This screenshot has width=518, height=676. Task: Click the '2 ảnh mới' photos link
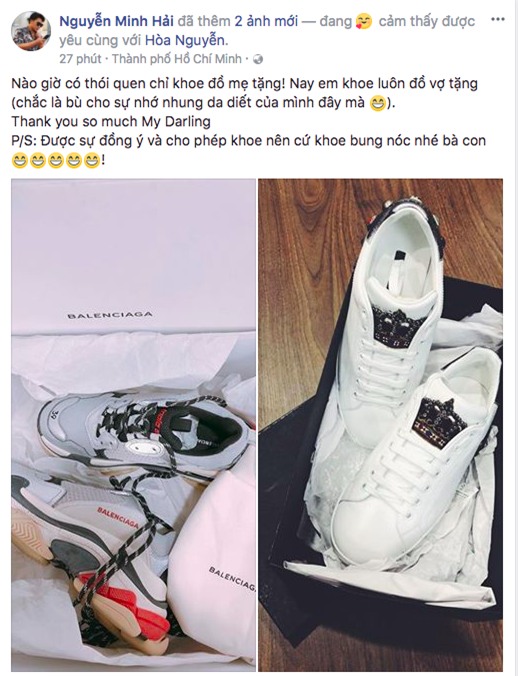click(266, 21)
